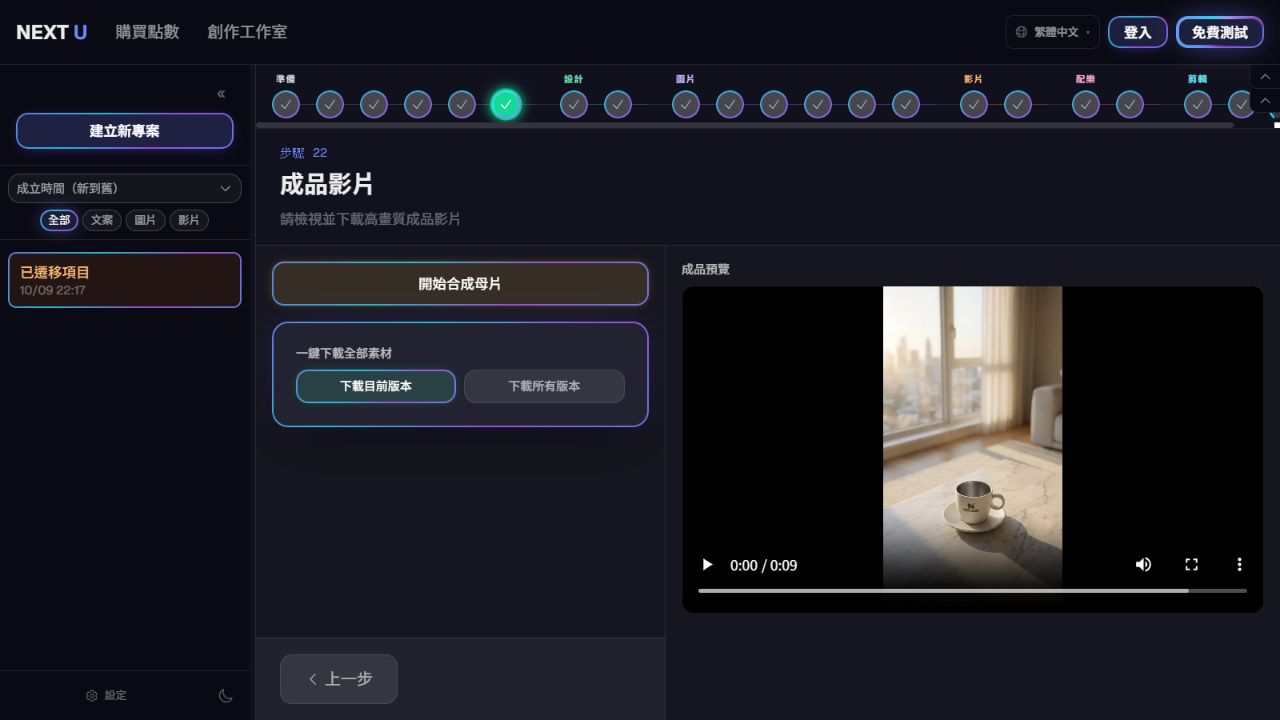Click the upper chevron-up arrow beside the step bar
Image resolution: width=1280 pixels, height=720 pixels.
tap(1265, 77)
